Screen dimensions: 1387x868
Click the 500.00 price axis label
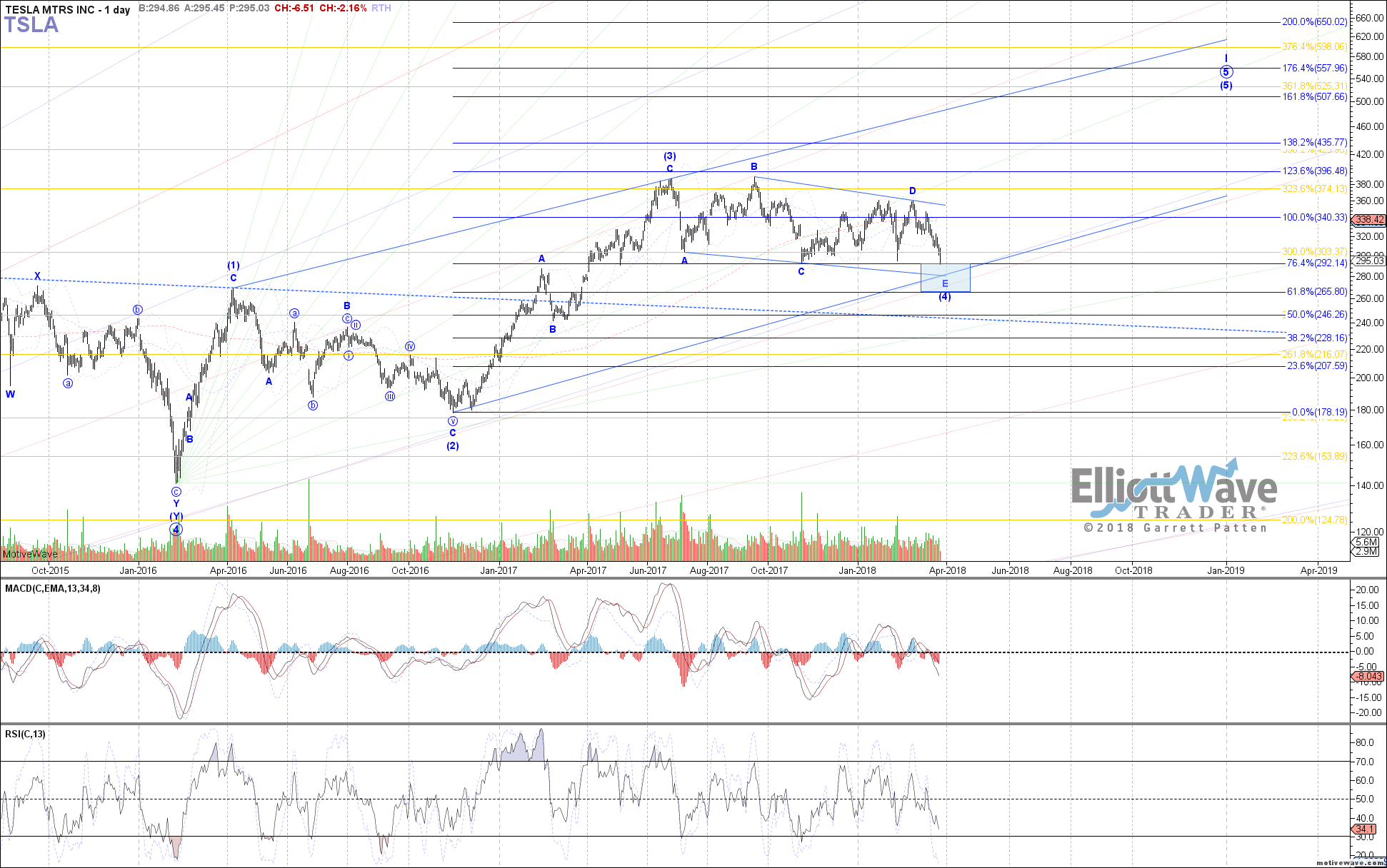tap(1369, 102)
